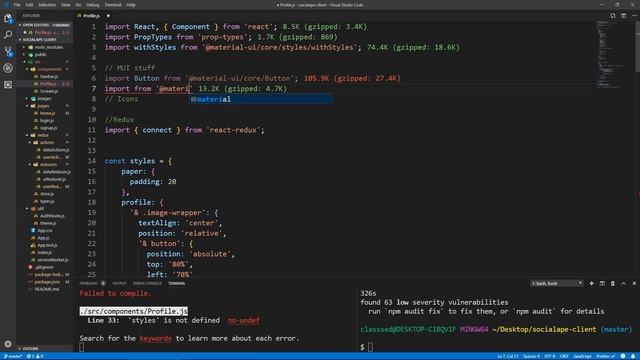Switch to the Debug Console tab
The width and height of the screenshot is (640, 360).
[147, 283]
